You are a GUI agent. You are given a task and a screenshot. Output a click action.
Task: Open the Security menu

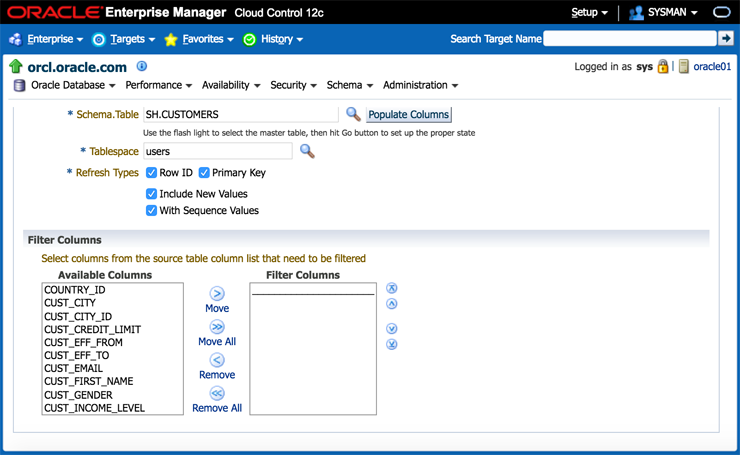coord(293,85)
